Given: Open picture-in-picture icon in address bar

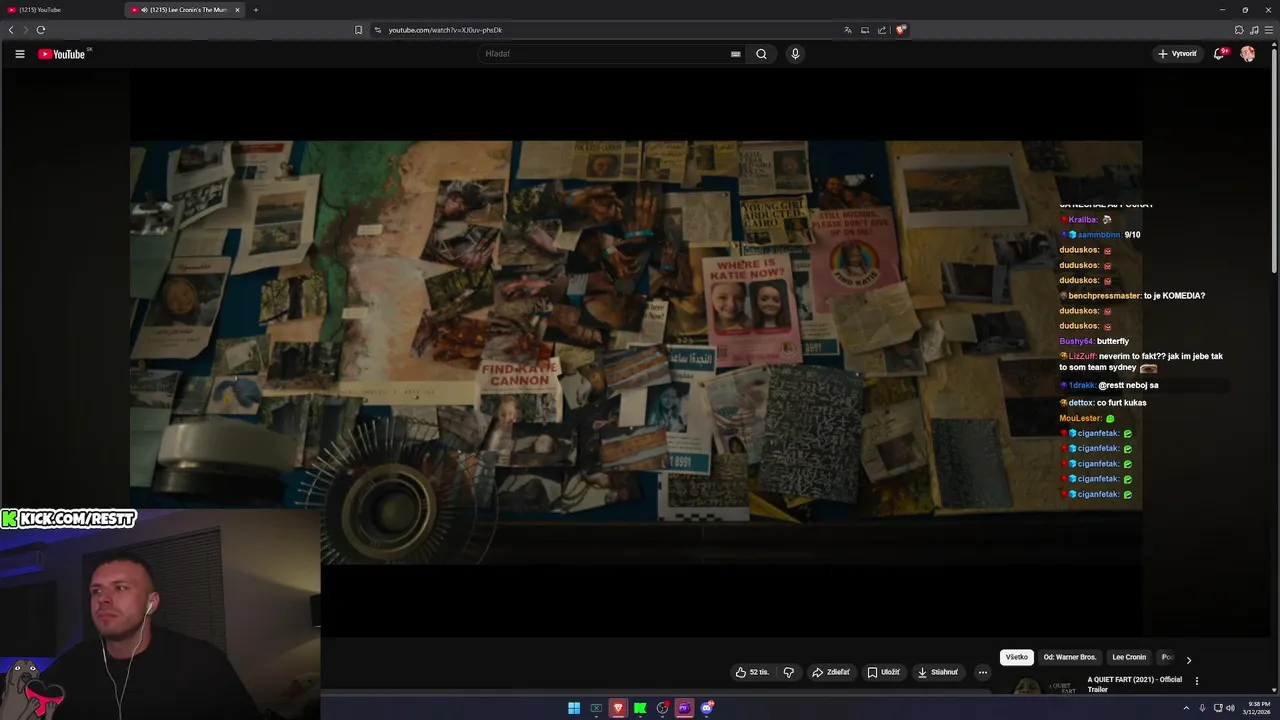Looking at the screenshot, I should tap(864, 30).
